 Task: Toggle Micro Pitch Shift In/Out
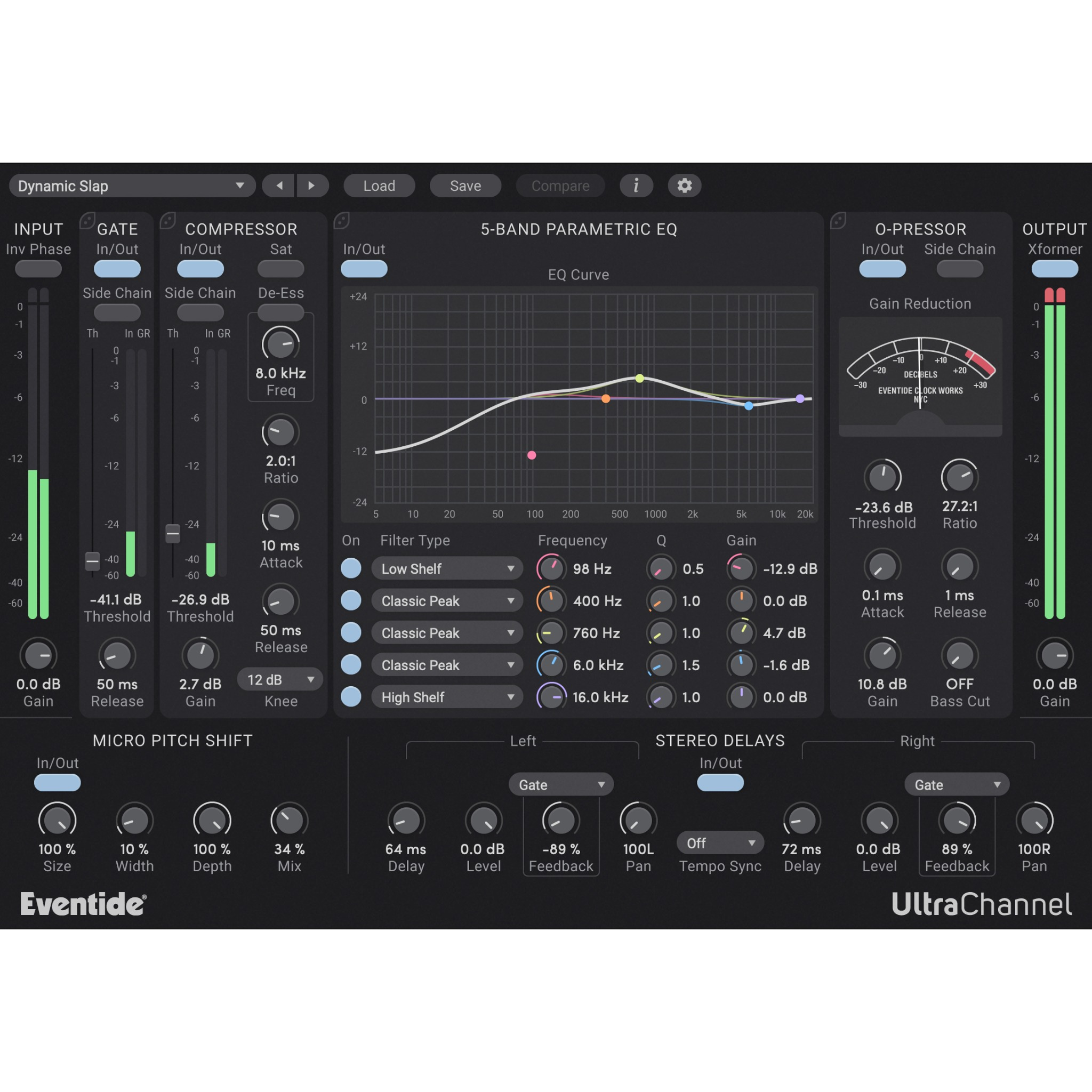(57, 782)
